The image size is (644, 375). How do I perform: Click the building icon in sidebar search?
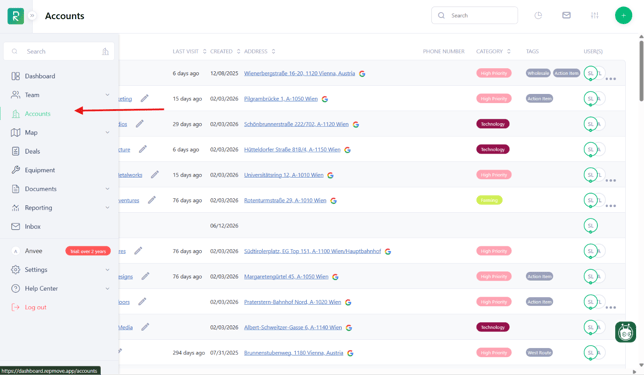pos(106,51)
